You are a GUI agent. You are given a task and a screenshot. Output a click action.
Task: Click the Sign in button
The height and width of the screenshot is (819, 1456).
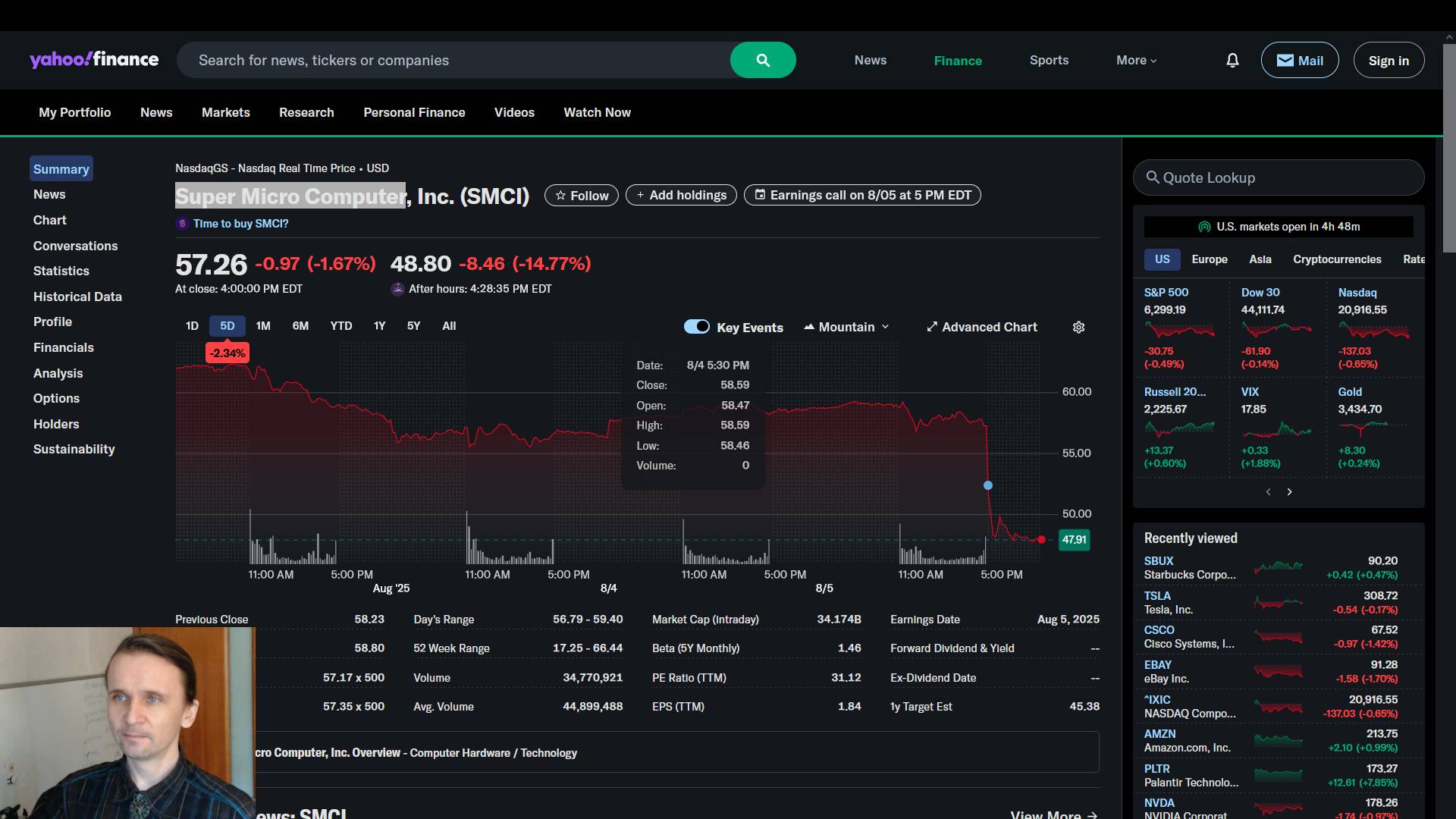(x=1388, y=61)
